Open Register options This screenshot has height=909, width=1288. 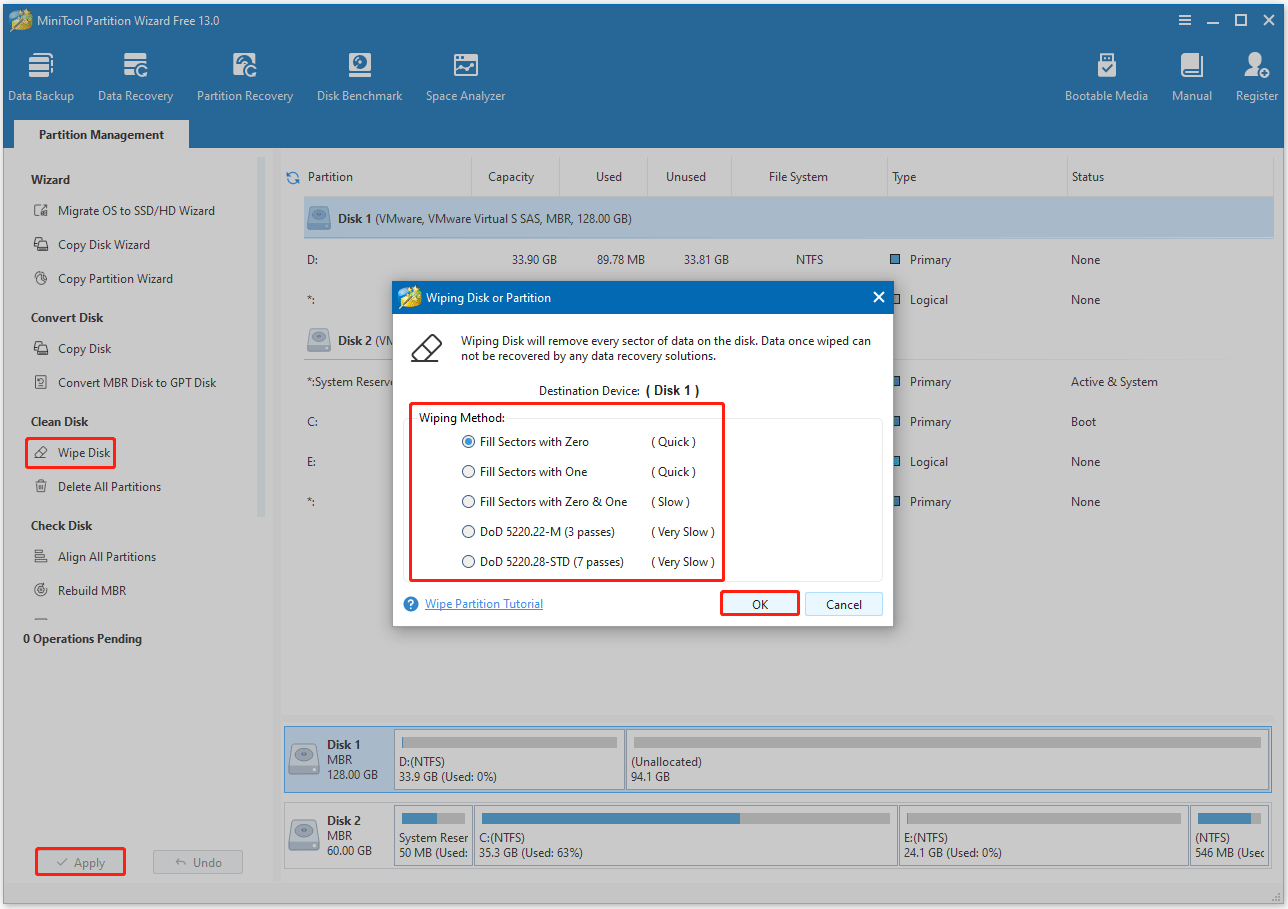click(x=1255, y=75)
